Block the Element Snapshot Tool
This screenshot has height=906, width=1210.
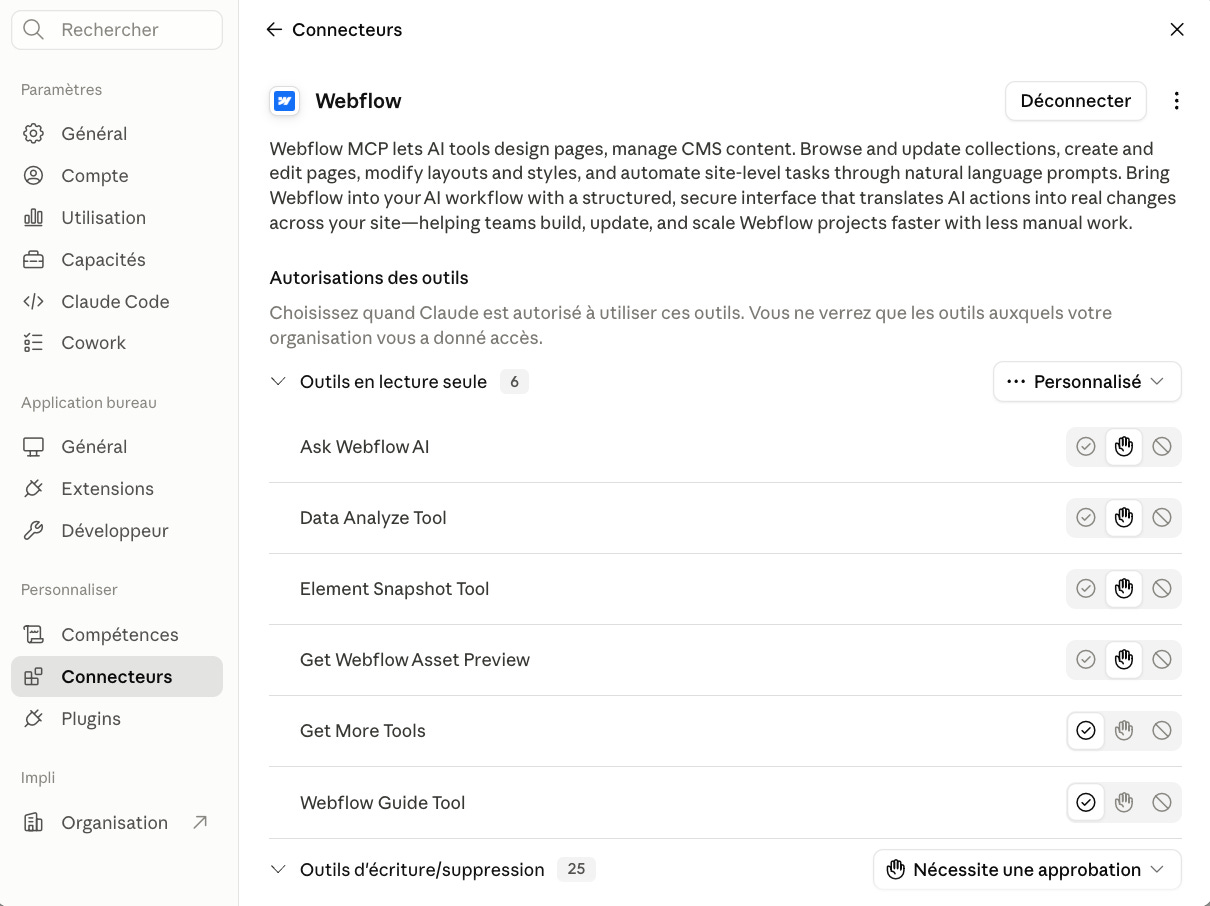[1162, 589]
